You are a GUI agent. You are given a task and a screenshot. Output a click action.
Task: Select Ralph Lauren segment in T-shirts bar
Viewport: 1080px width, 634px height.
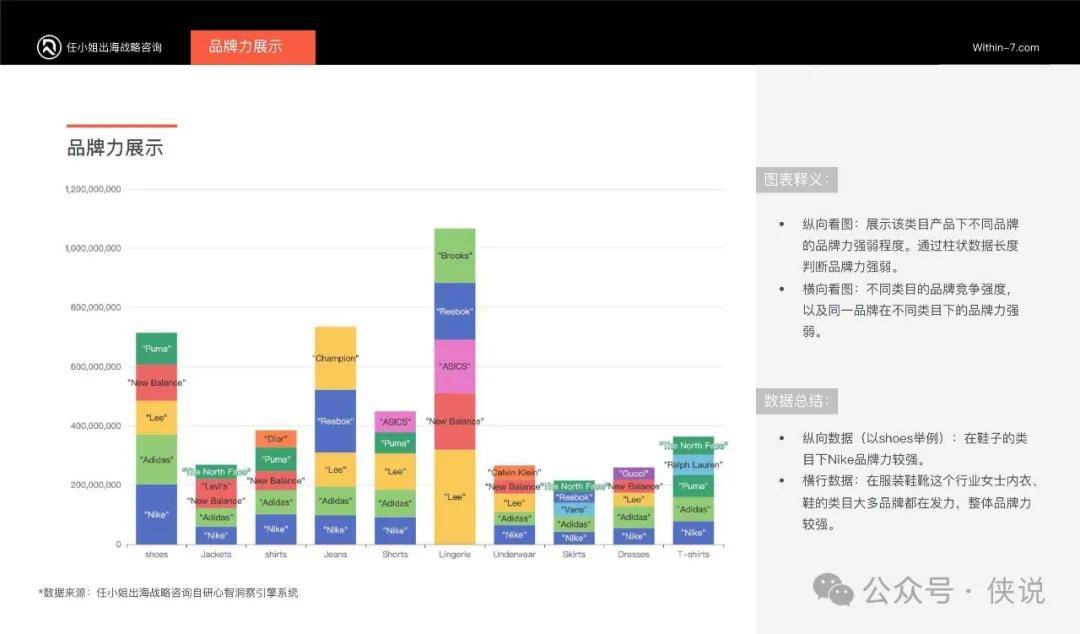[x=693, y=464]
